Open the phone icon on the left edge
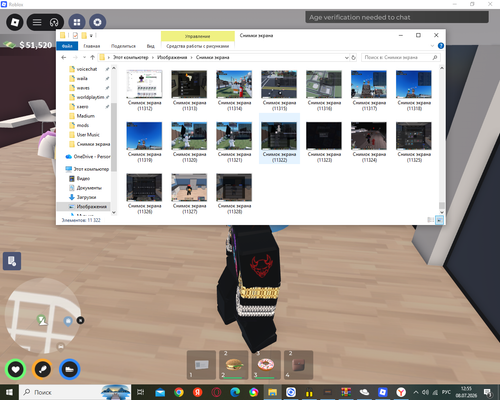This screenshot has width=500, height=400. (x=12, y=261)
